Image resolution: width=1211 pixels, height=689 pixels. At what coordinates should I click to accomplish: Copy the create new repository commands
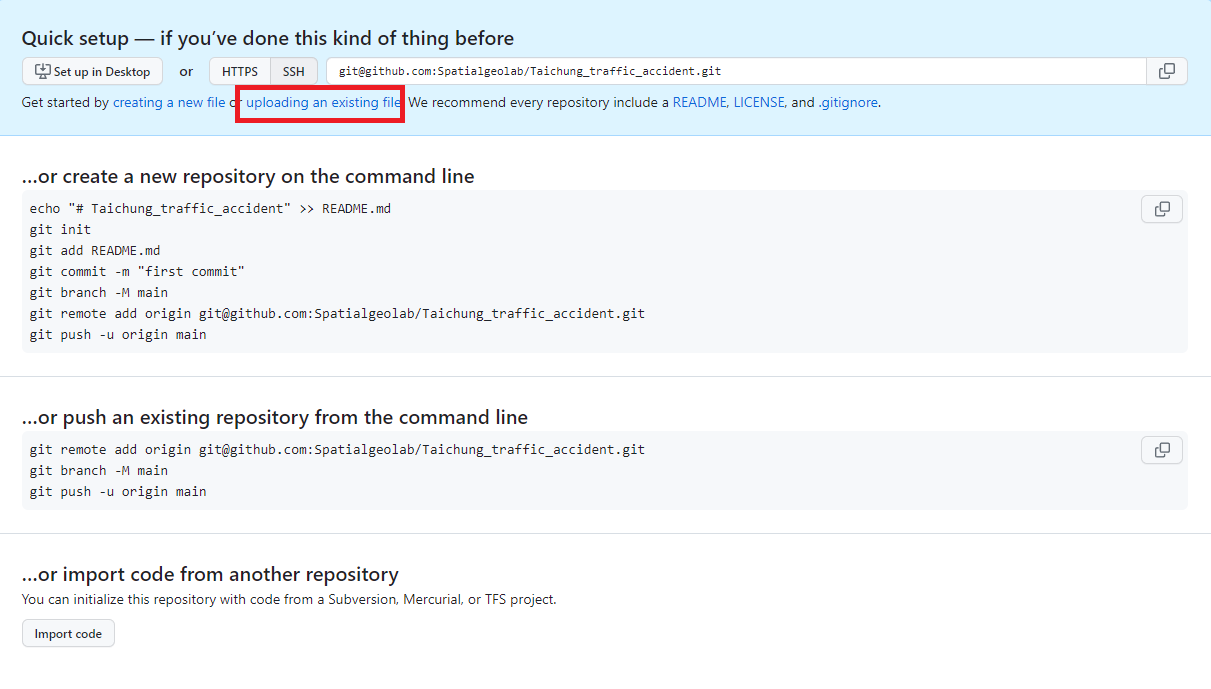coord(1161,209)
